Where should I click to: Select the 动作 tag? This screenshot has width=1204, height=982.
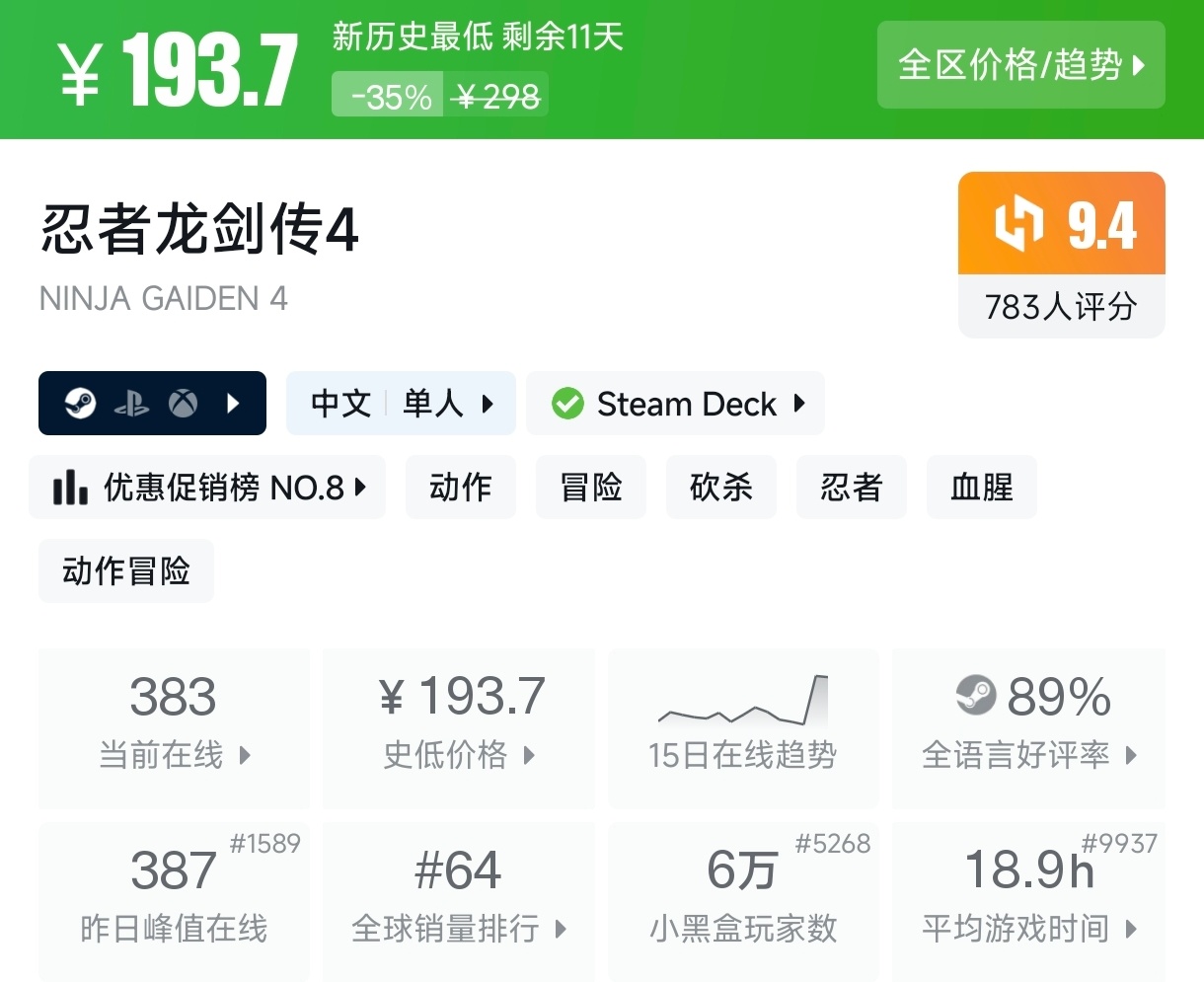coord(460,487)
